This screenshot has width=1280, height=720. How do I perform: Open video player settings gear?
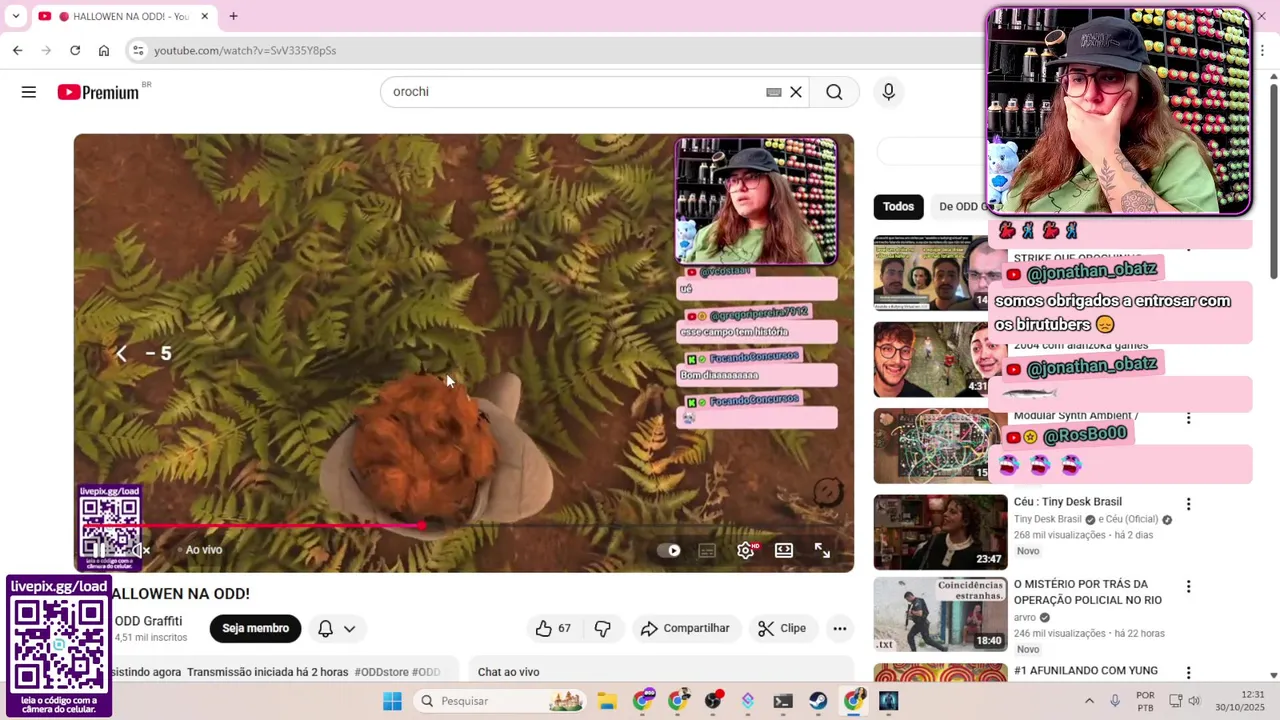pos(746,550)
